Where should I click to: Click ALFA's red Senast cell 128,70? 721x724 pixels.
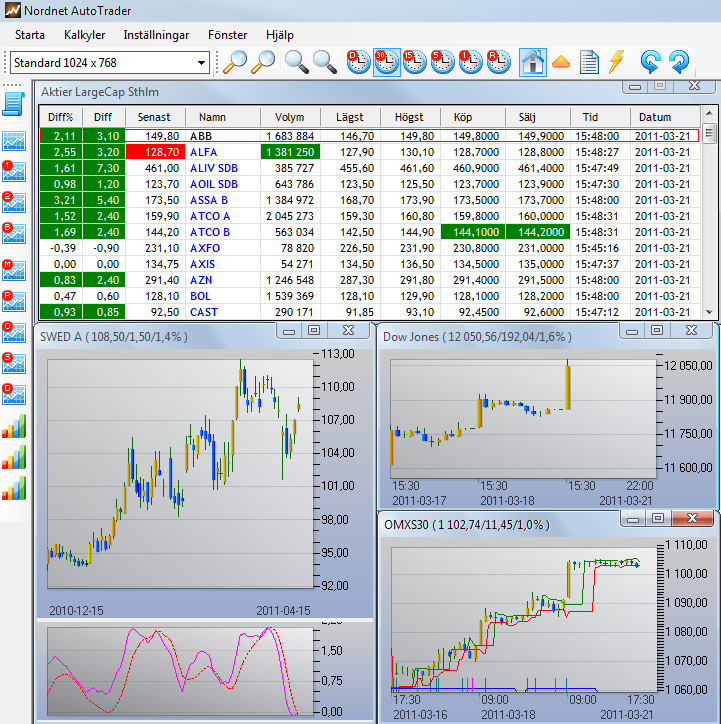point(155,152)
